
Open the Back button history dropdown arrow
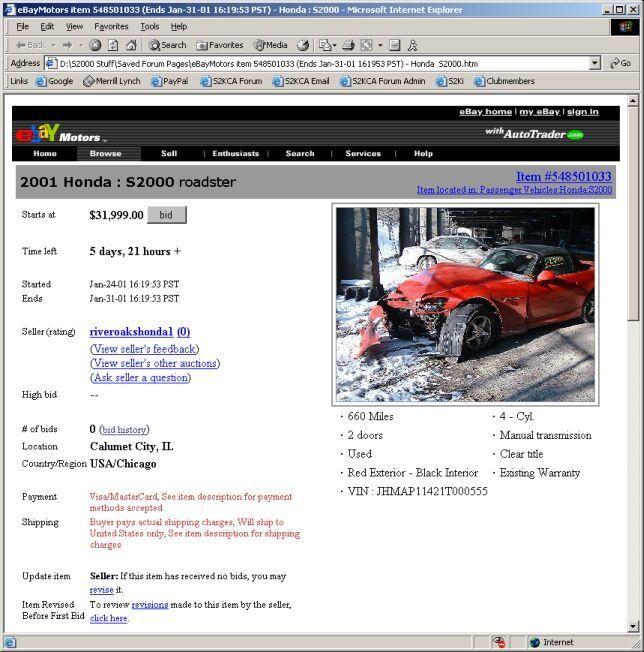(x=53, y=45)
